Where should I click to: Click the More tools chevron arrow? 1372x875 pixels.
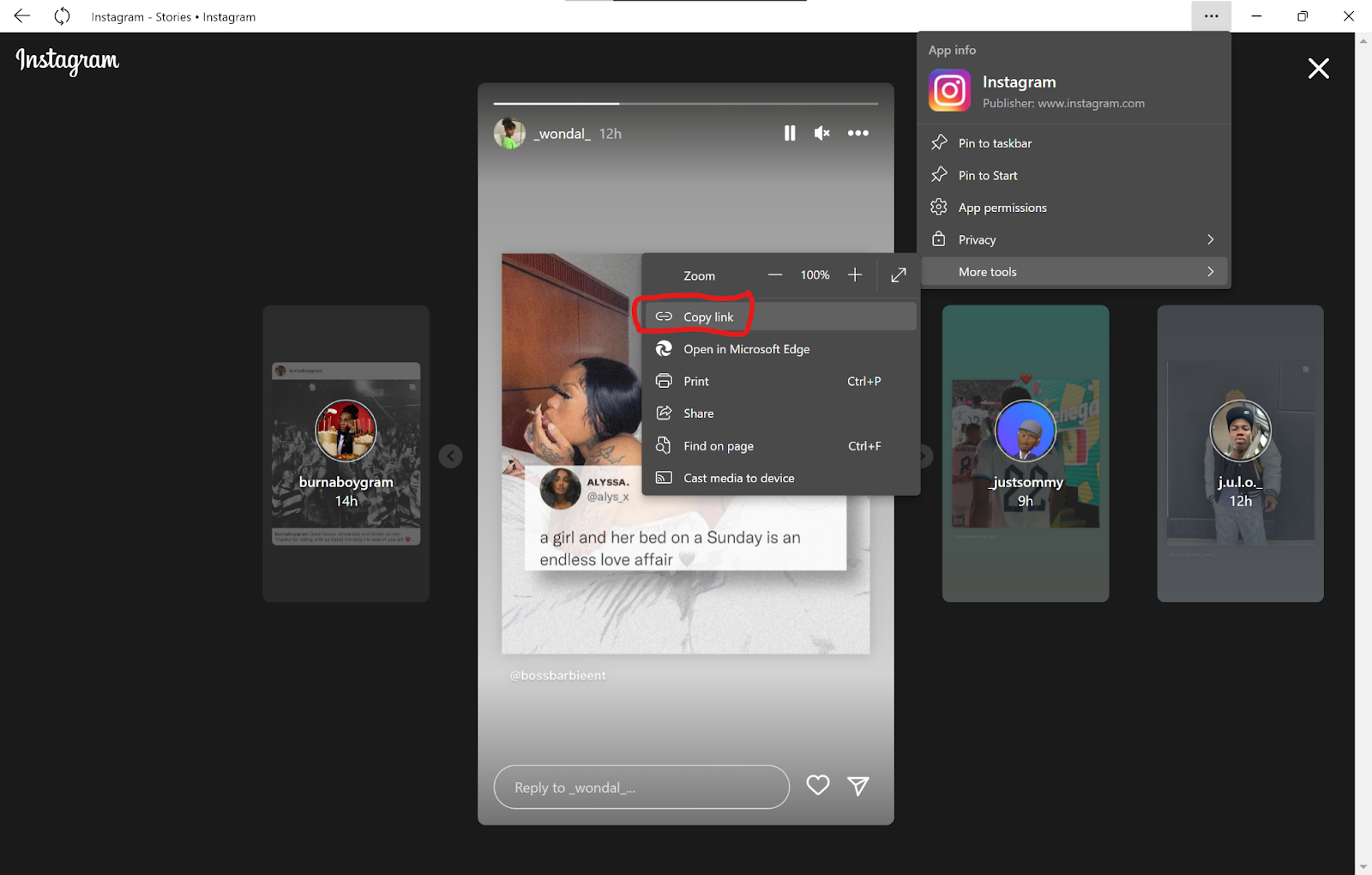(x=1210, y=272)
